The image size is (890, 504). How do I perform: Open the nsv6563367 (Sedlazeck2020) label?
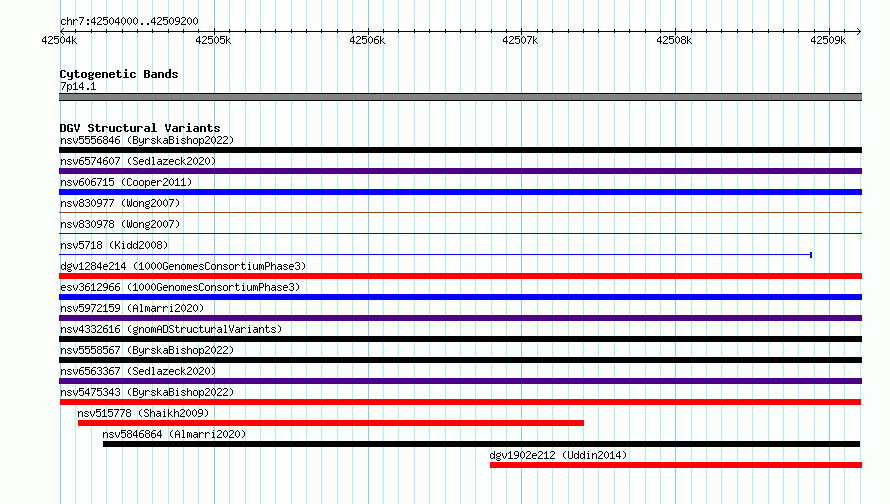[138, 371]
